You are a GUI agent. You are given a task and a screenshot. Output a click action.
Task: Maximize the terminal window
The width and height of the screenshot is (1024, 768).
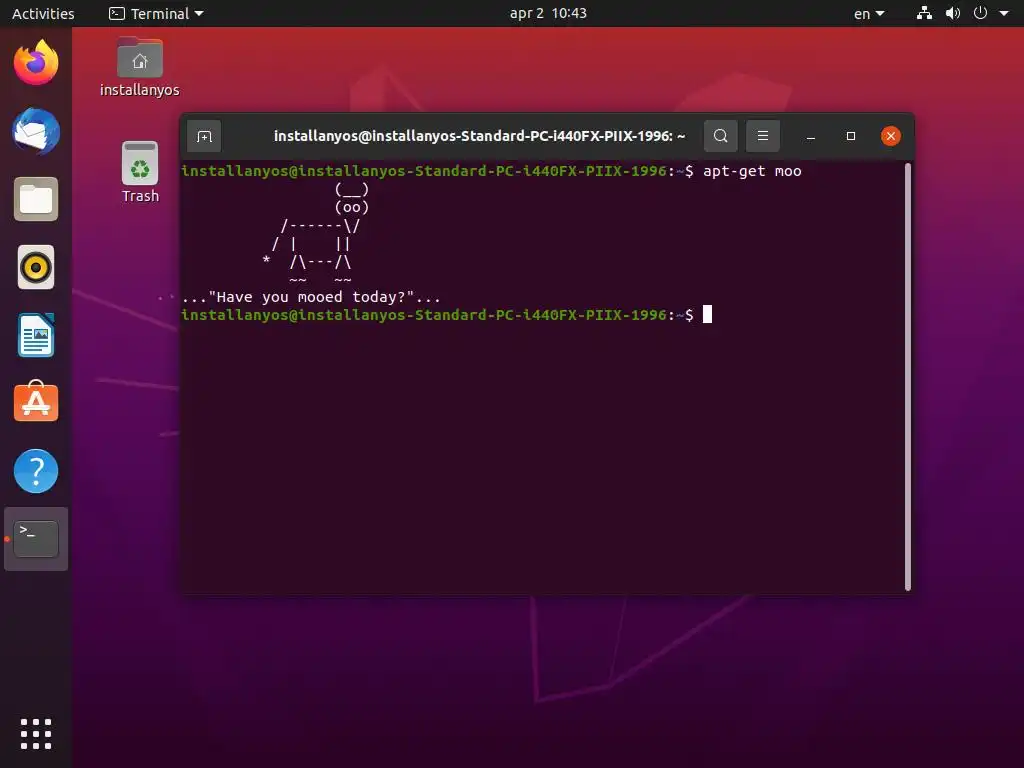850,136
